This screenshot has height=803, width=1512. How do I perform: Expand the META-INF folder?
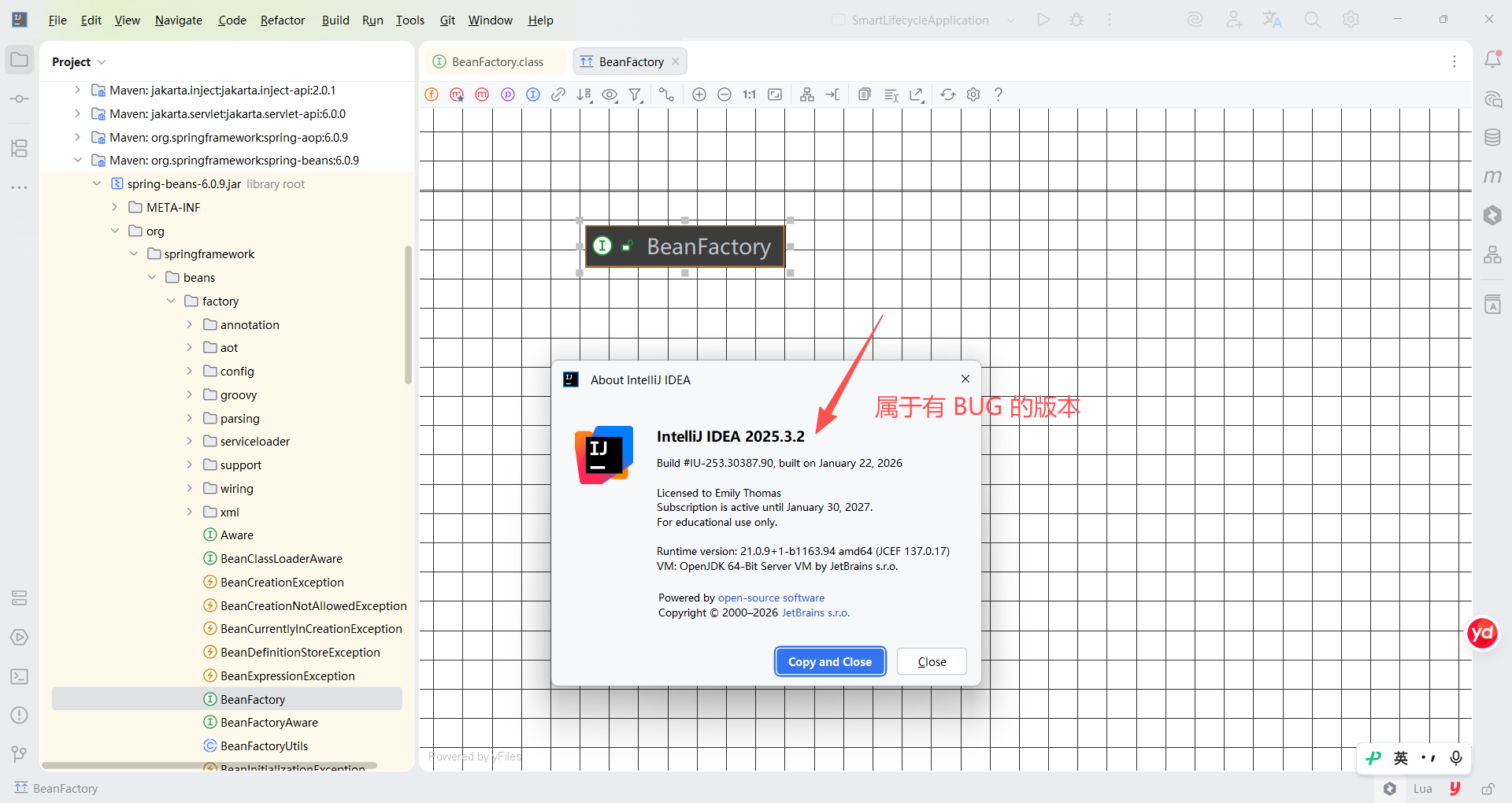point(115,207)
